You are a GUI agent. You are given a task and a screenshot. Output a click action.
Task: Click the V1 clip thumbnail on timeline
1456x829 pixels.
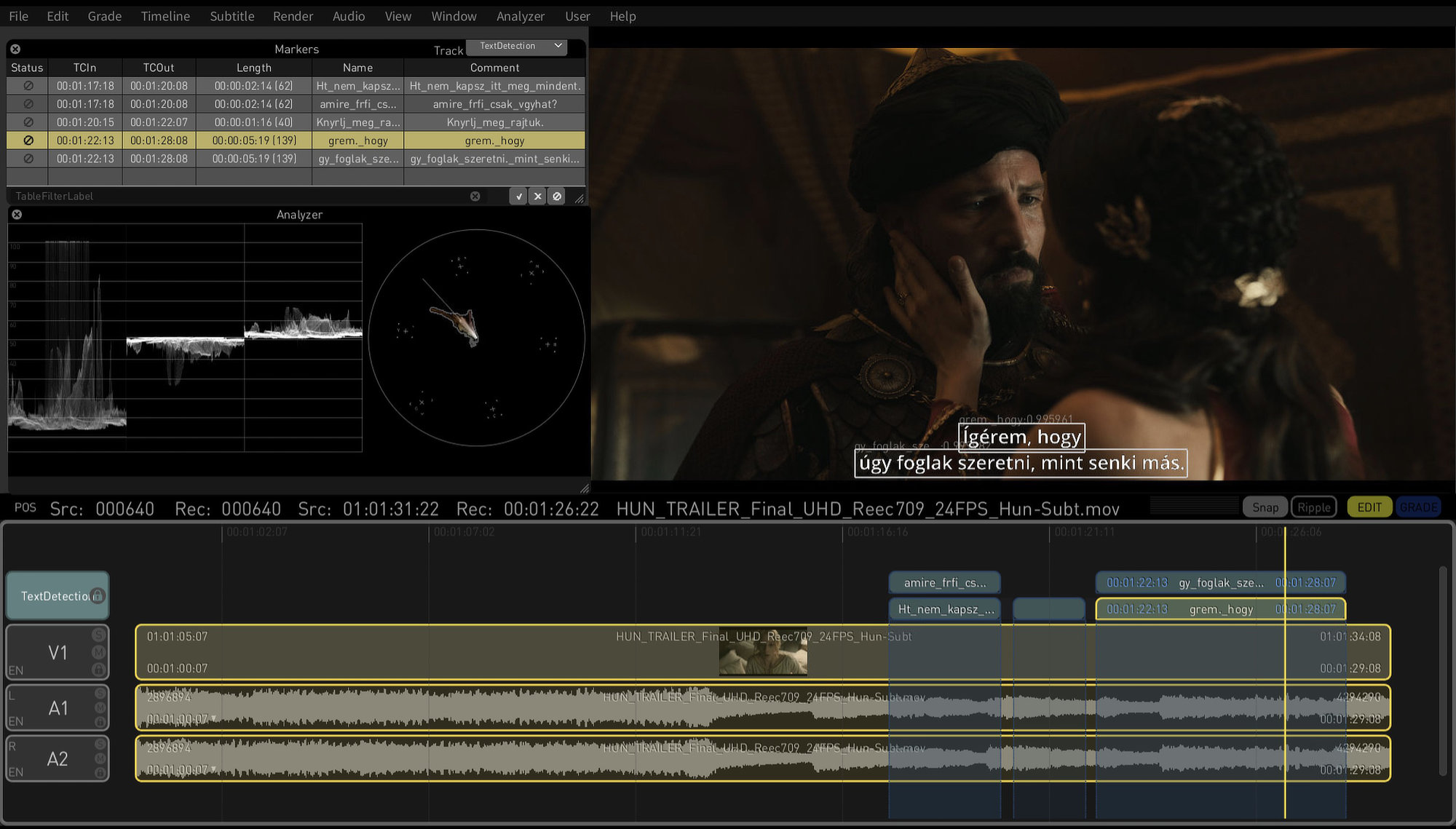[x=763, y=651]
